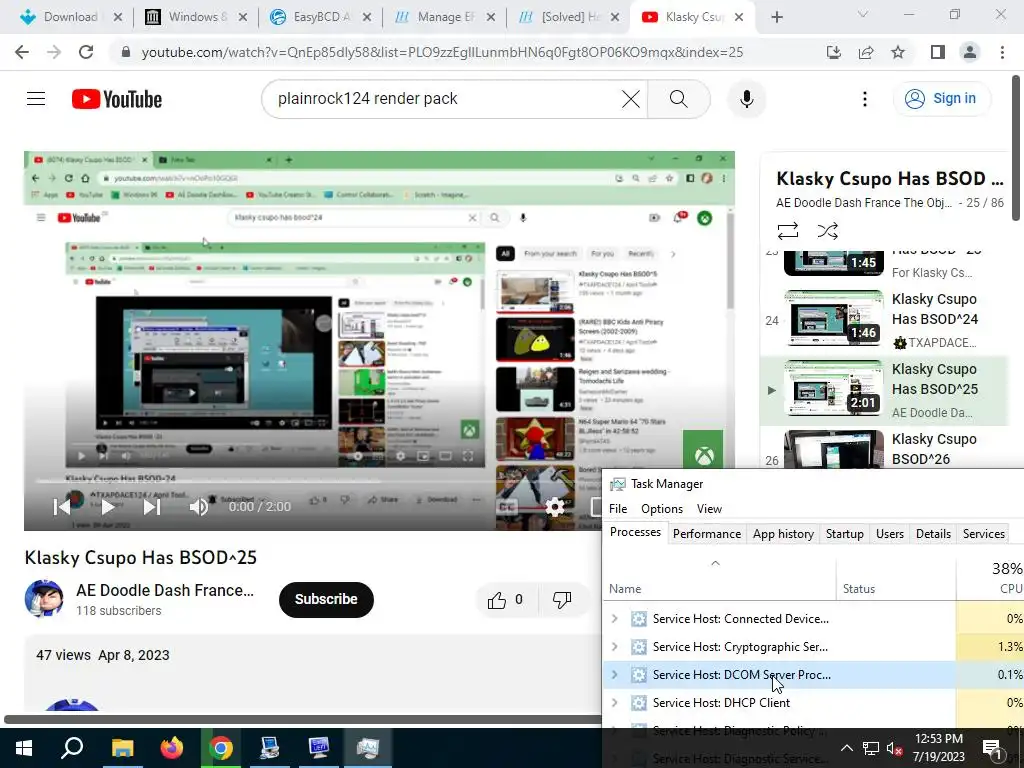Toggle Chrome side panel
Viewport: 1024px width, 768px height.
coord(937,52)
